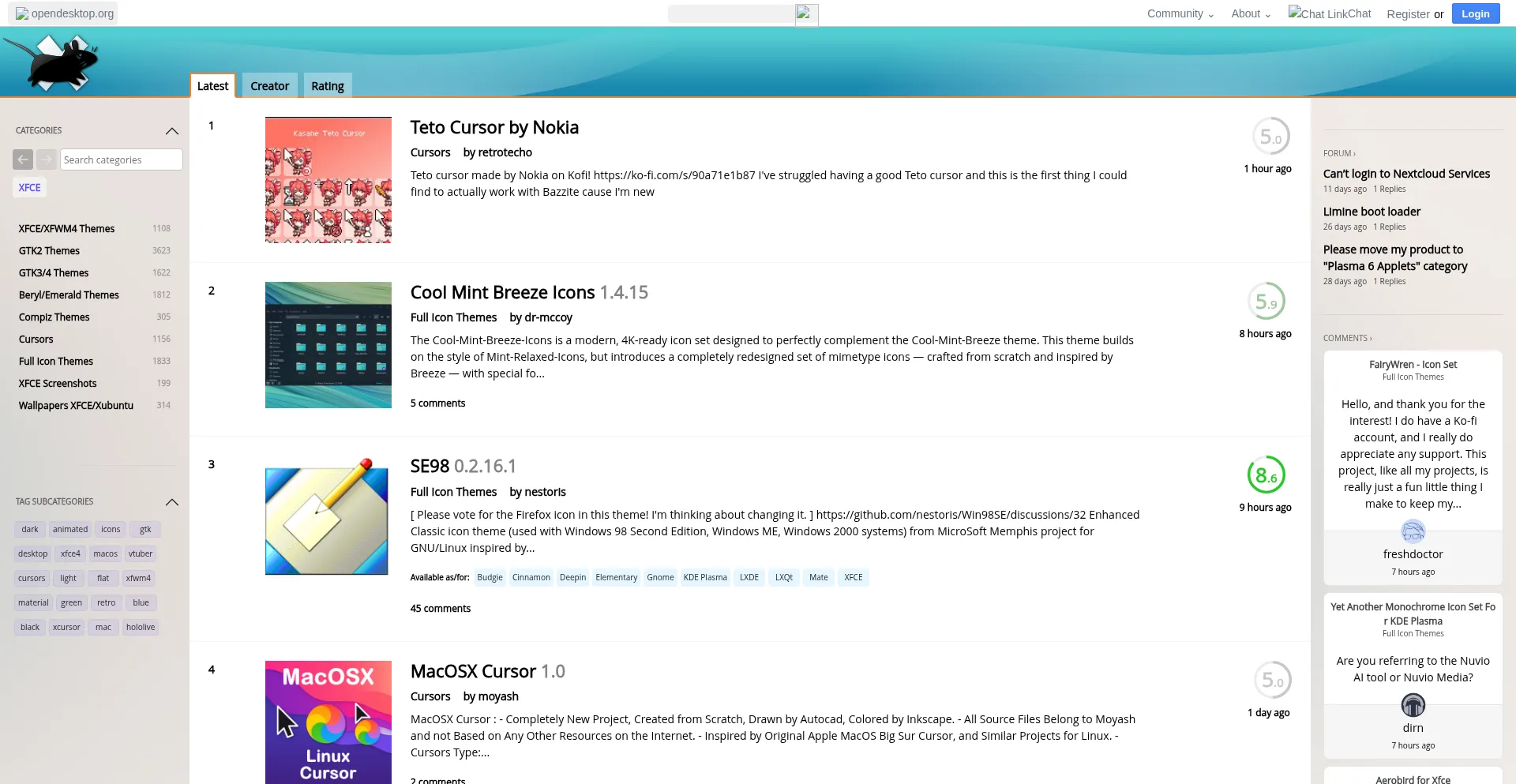Open the Teto Cursor thumbnail
The width and height of the screenshot is (1516, 784).
[328, 180]
